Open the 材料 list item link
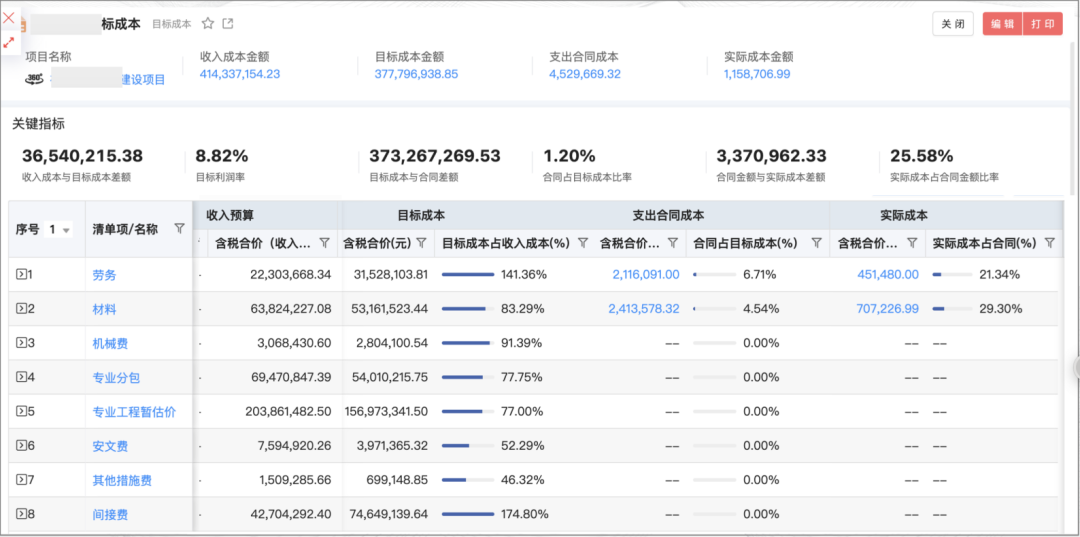 pos(104,309)
